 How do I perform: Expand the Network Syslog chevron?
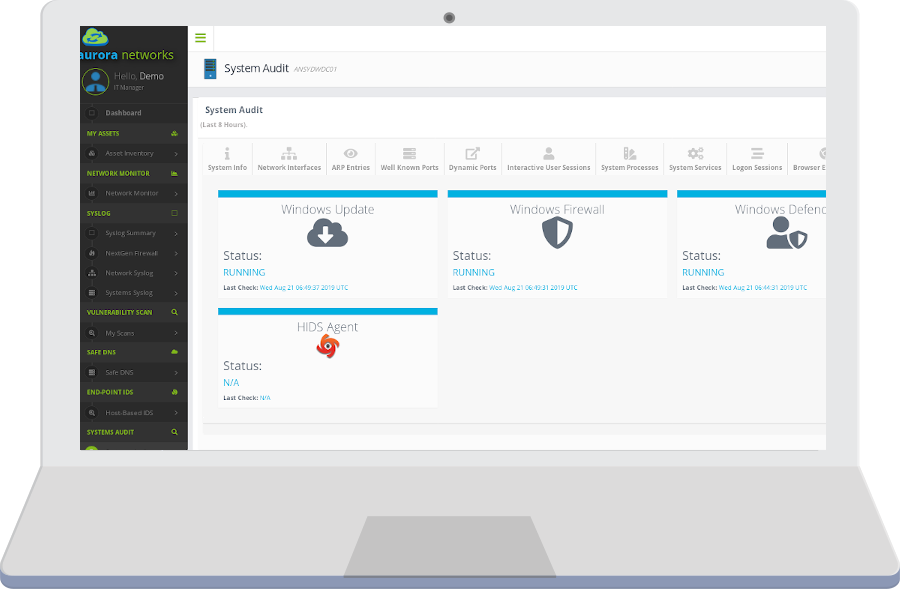[x=176, y=273]
